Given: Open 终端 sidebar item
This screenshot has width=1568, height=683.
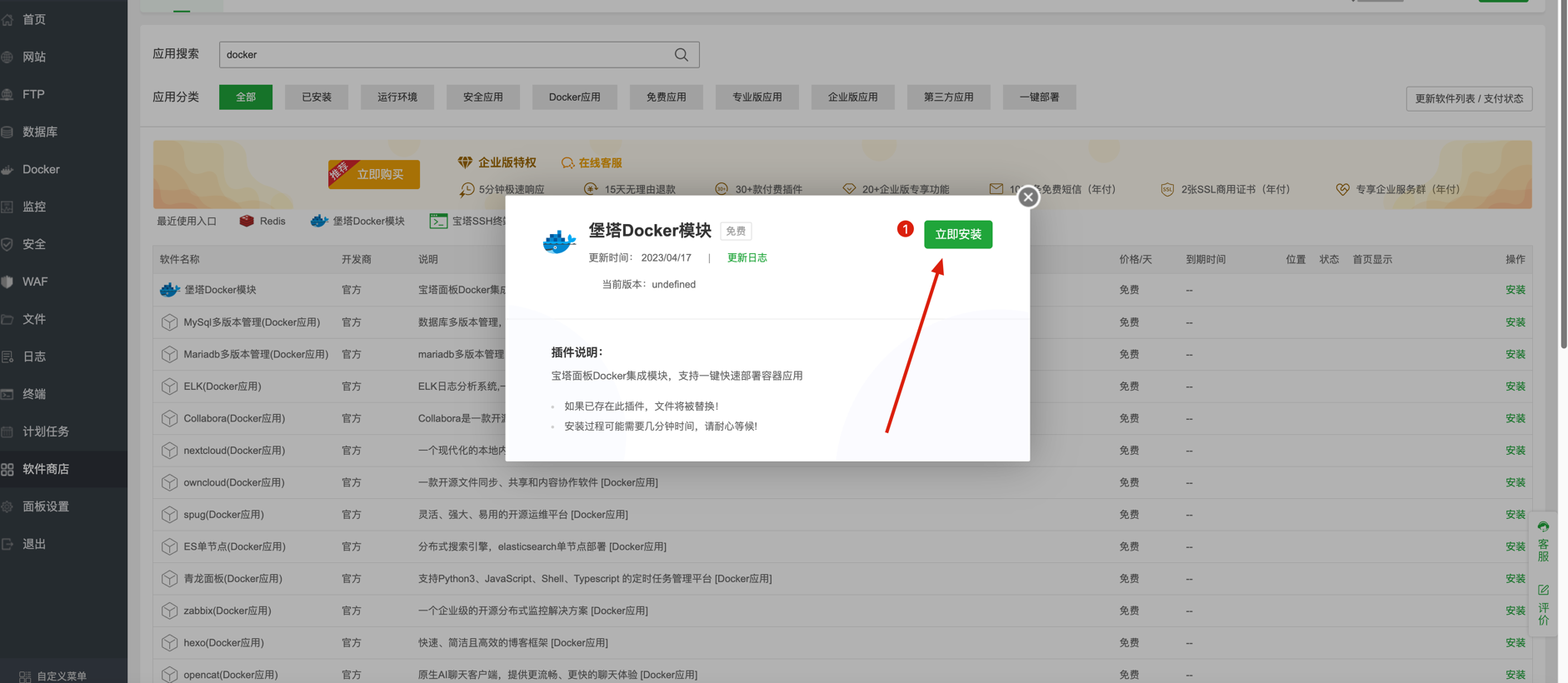Looking at the screenshot, I should 63,394.
